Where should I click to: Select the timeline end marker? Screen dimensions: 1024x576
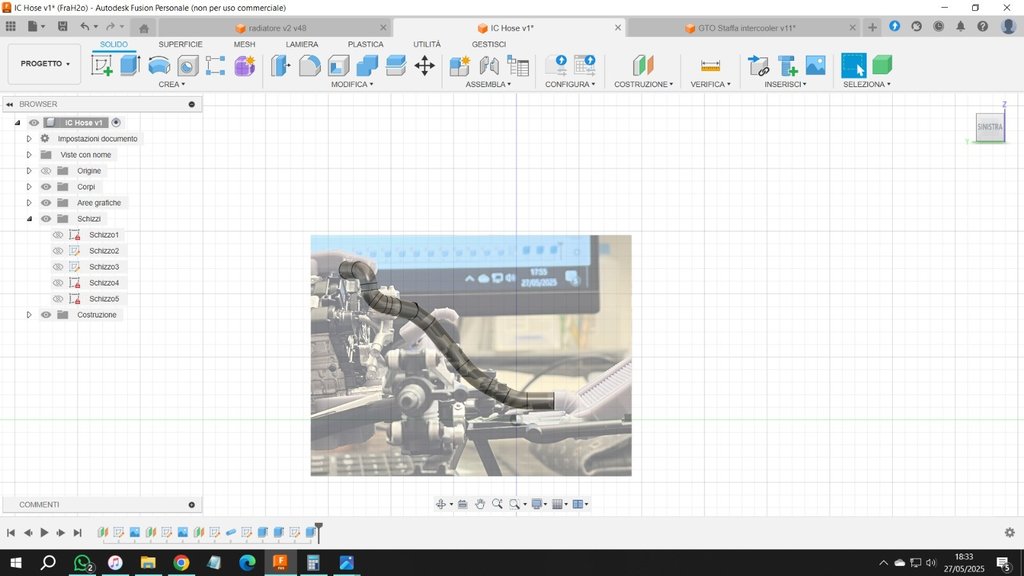point(319,532)
